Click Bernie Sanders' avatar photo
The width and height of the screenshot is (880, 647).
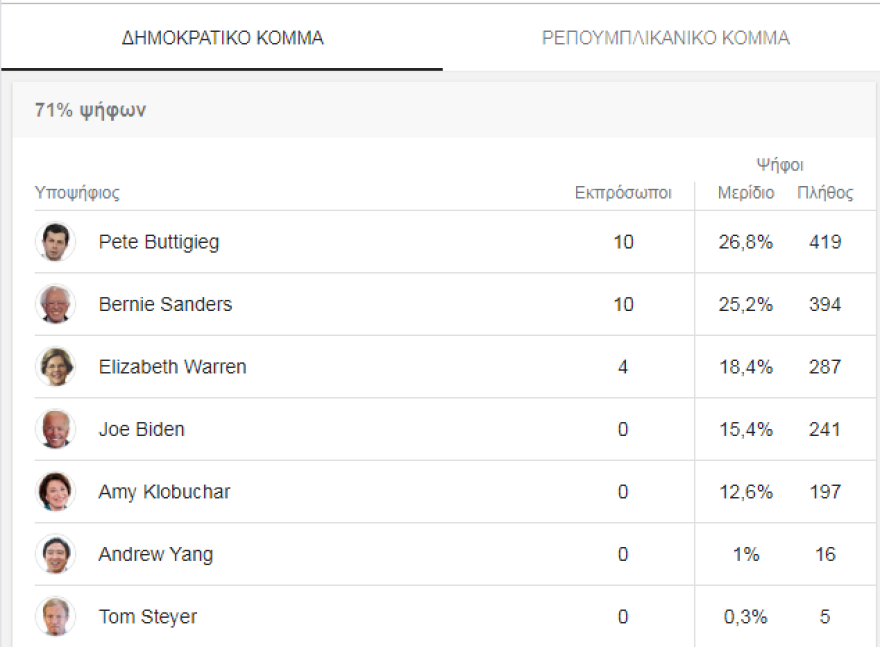tap(55, 304)
